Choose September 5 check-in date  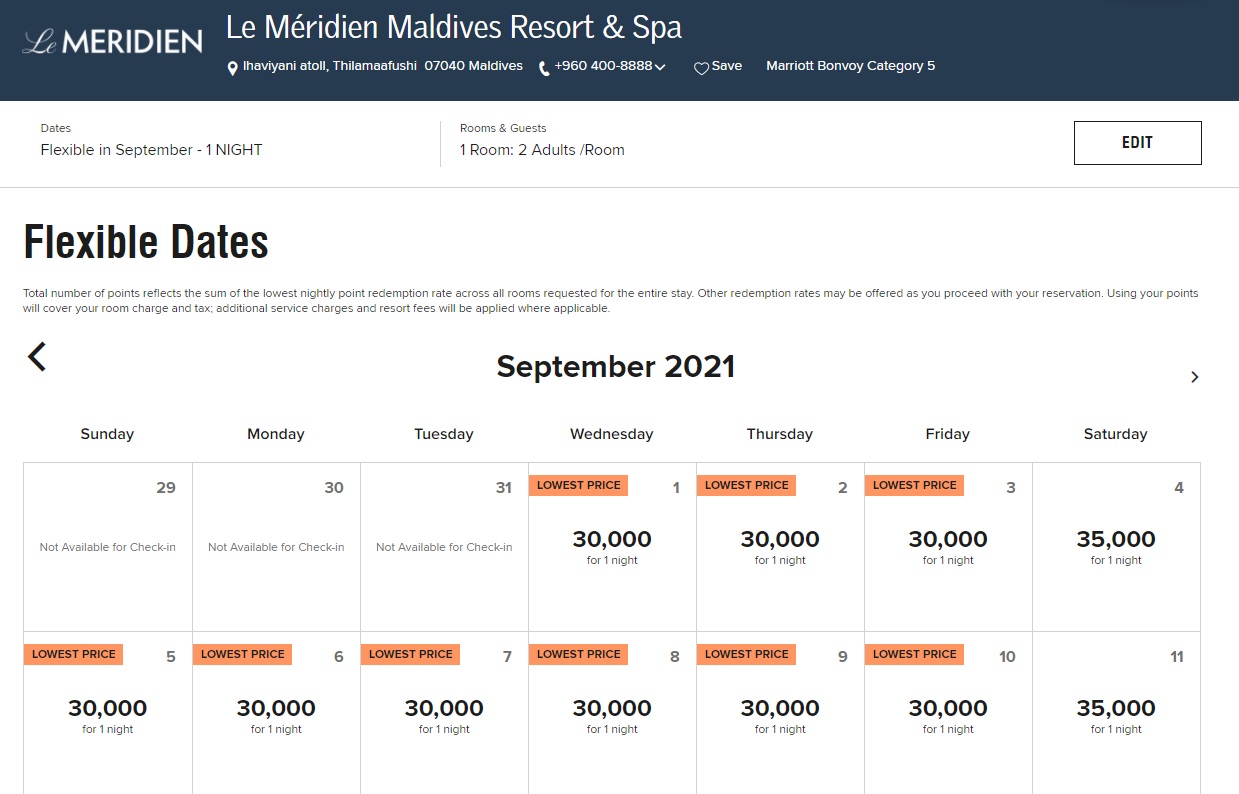point(108,715)
